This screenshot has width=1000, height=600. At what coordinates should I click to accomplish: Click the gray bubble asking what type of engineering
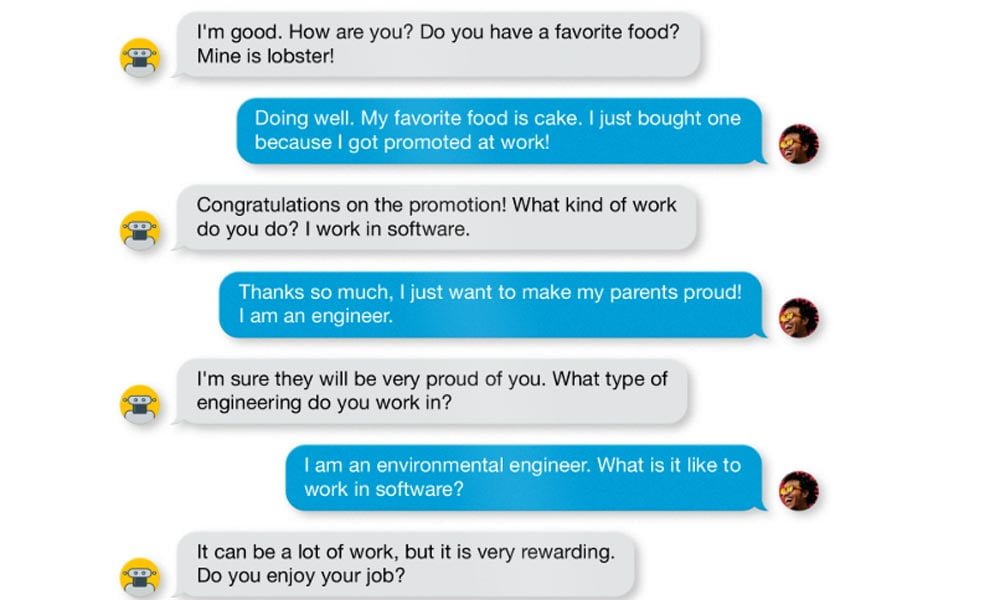tap(432, 391)
